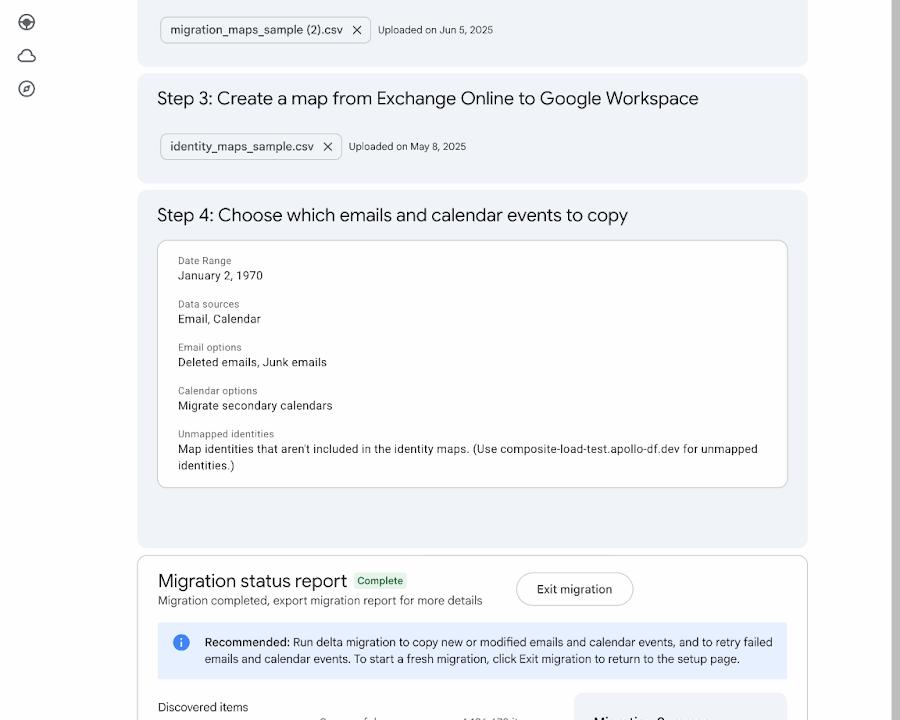Click Step 3 heading about Exchange Online map

pyautogui.click(x=428, y=99)
